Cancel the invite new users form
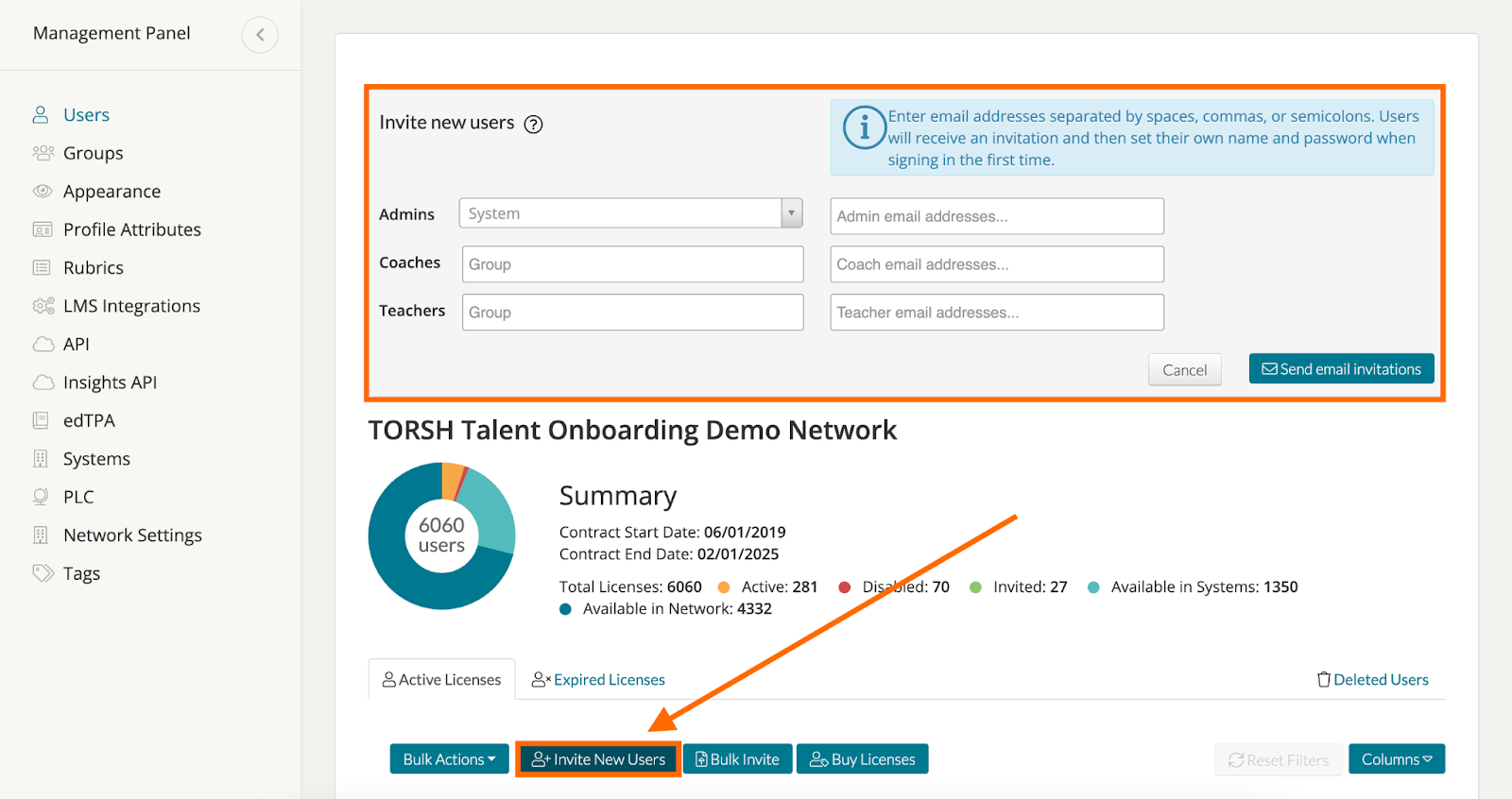Image resolution: width=1512 pixels, height=799 pixels. (x=1184, y=370)
